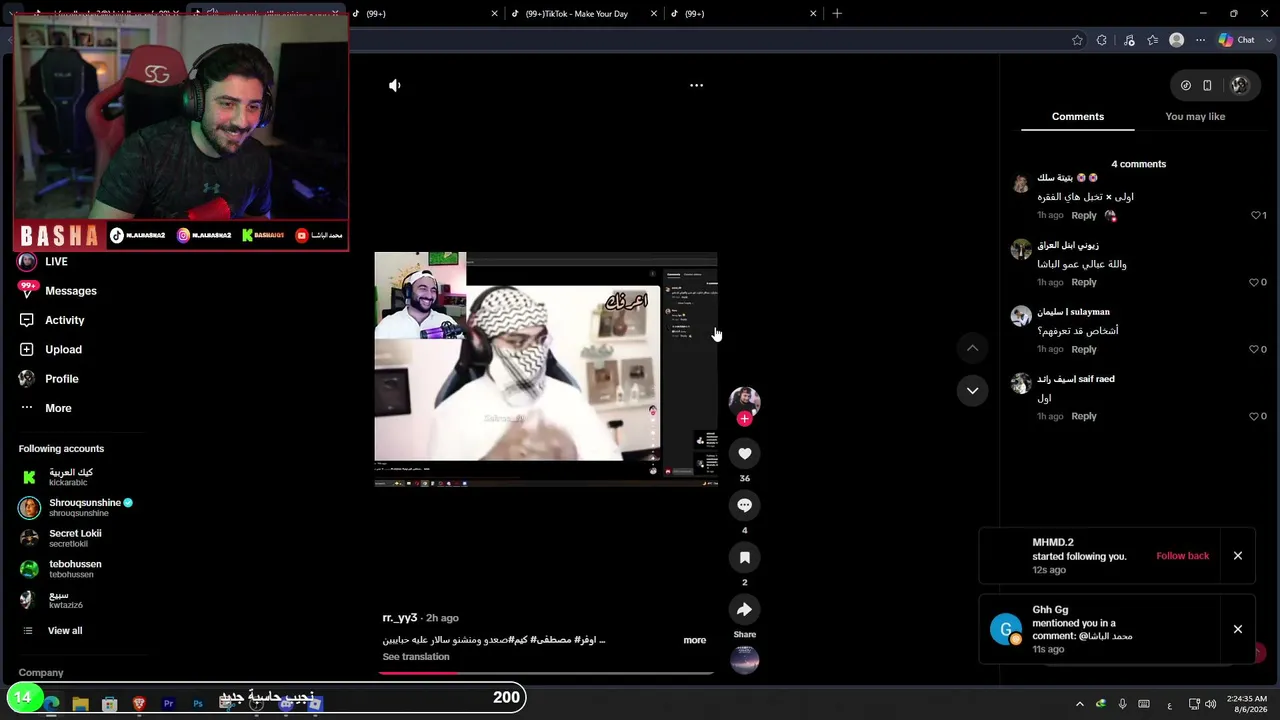
Task: Open Profile in the sidebar
Action: coord(48,379)
